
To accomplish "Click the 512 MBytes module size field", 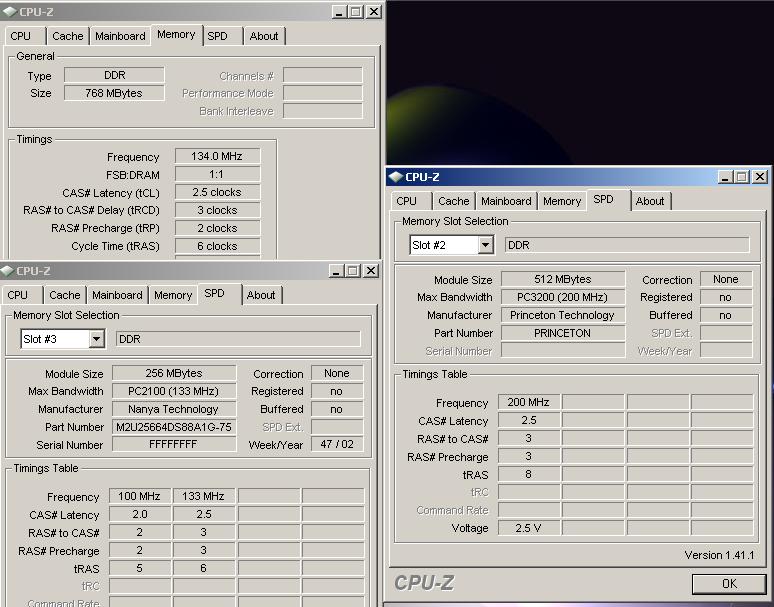I will click(563, 279).
